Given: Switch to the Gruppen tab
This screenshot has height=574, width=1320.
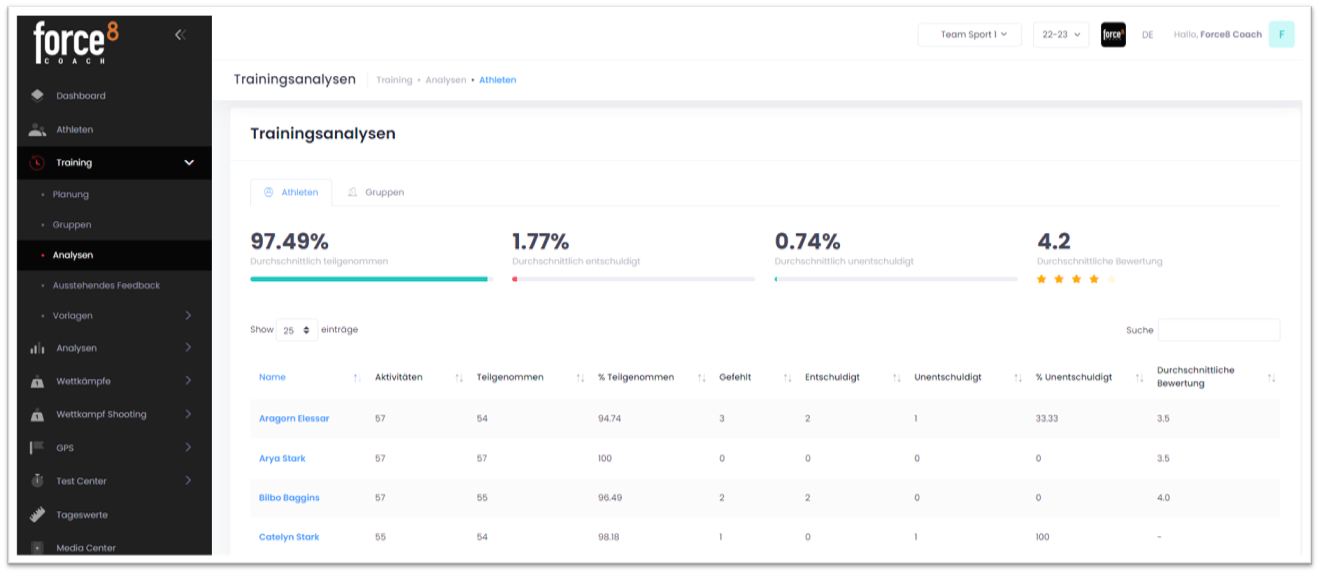Looking at the screenshot, I should pos(375,192).
